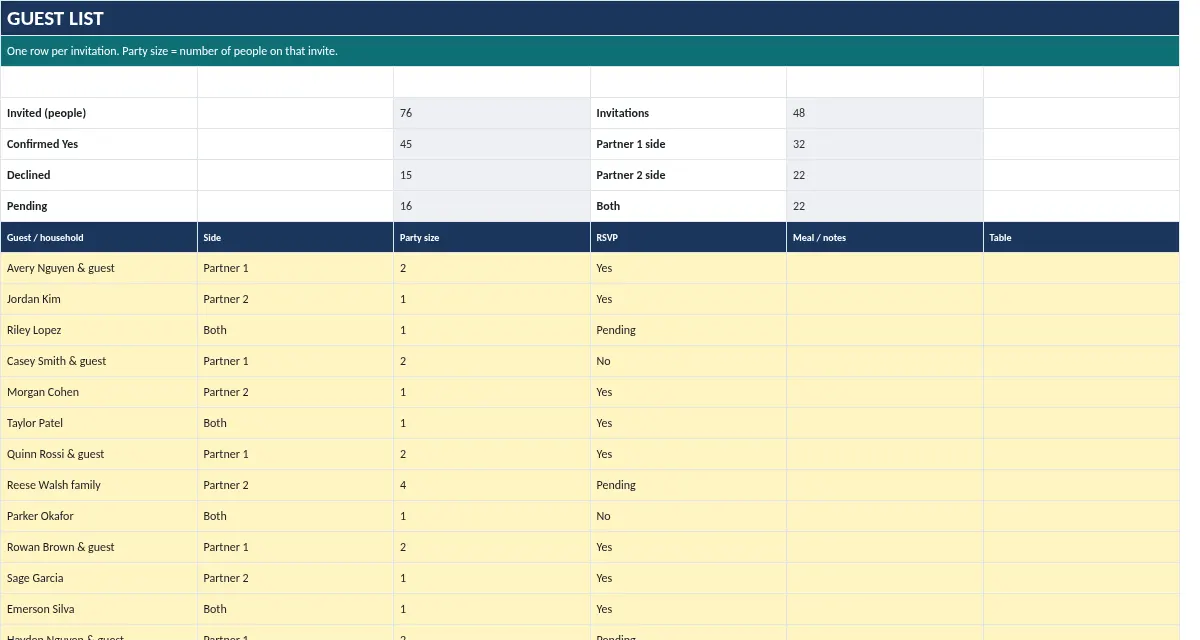Select the 'Avery Nguyen & guest' cell

(99, 268)
